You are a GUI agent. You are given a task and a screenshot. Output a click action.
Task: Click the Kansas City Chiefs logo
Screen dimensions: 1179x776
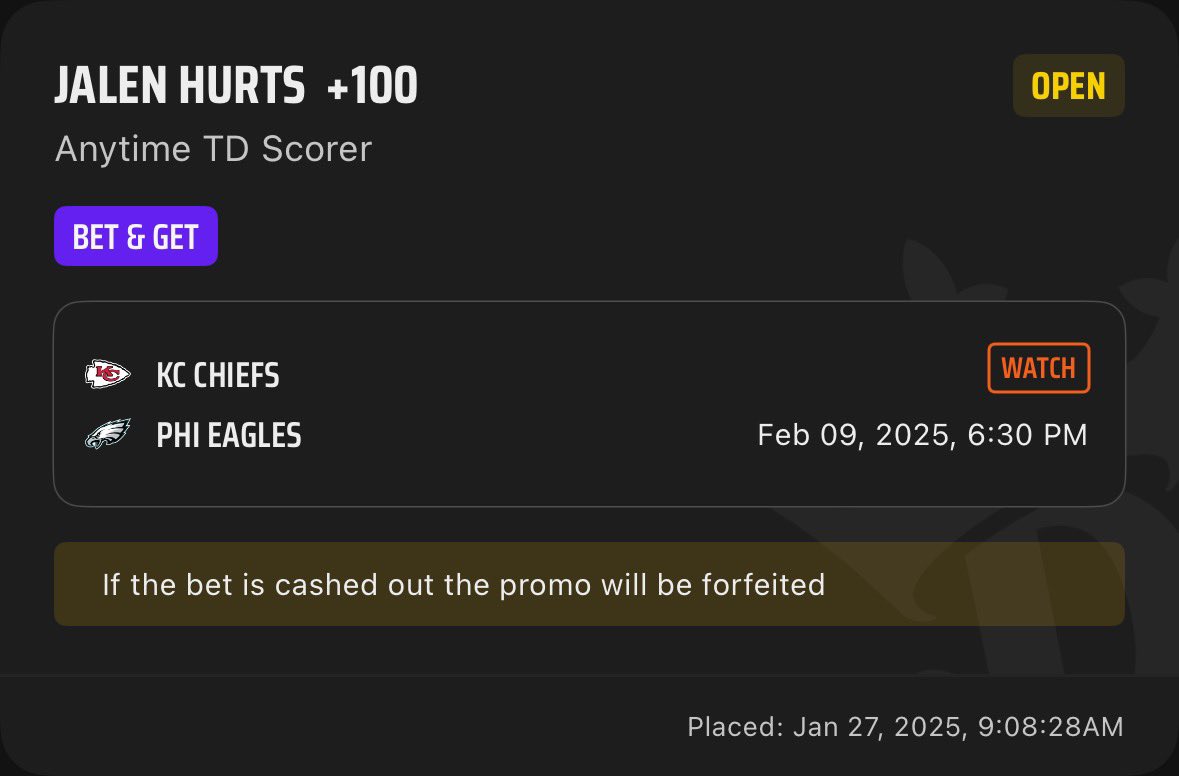pos(107,374)
